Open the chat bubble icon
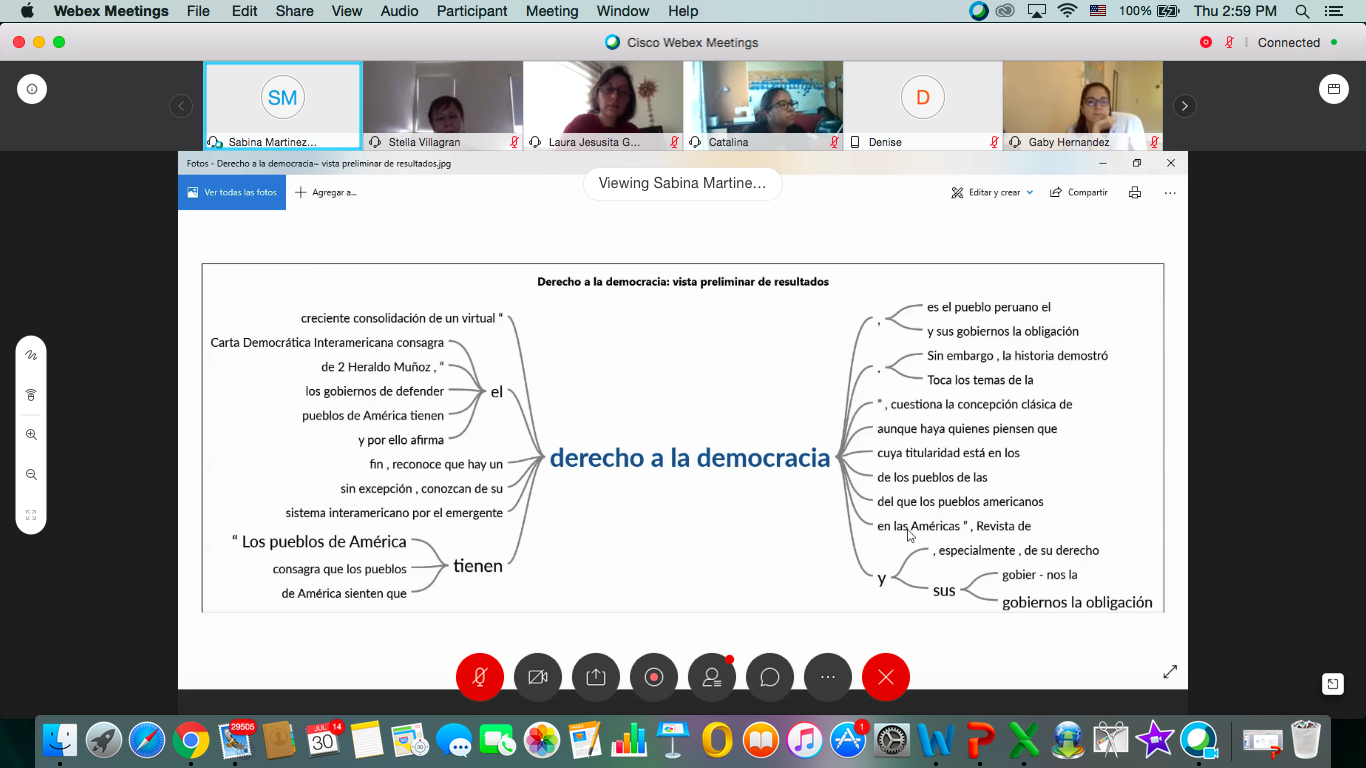This screenshot has height=768, width=1366. click(x=770, y=677)
